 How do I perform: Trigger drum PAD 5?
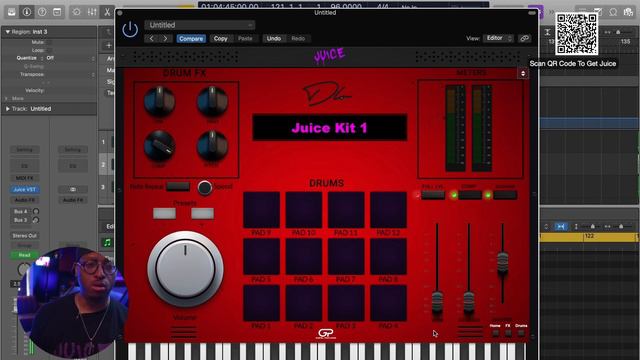point(261,257)
